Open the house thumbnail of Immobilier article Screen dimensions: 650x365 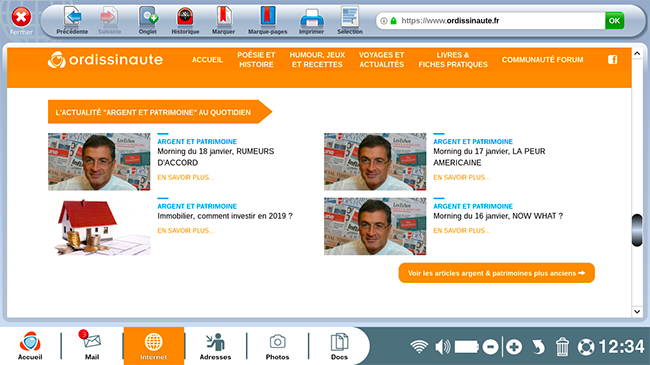coord(99,226)
